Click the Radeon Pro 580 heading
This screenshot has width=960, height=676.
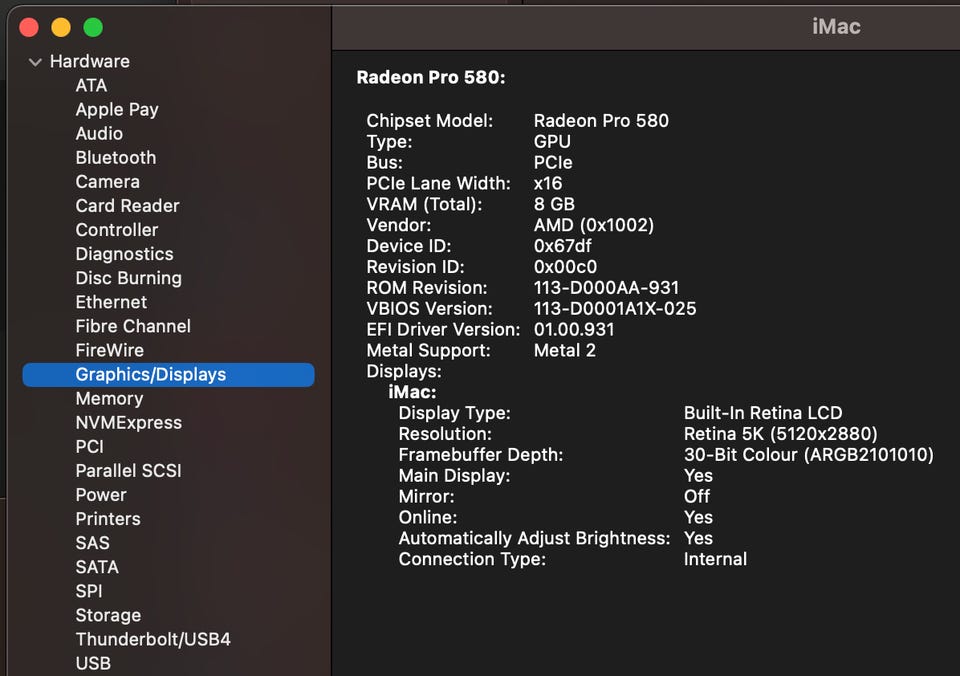431,77
